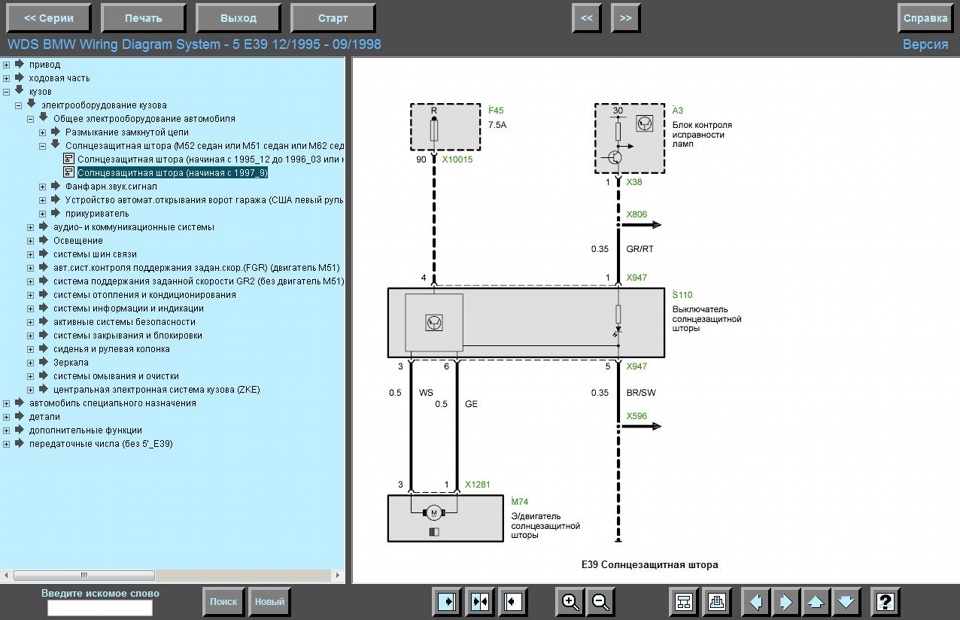
Task: Collapse the Солнцезащитная штора folder node
Action: pos(42,146)
